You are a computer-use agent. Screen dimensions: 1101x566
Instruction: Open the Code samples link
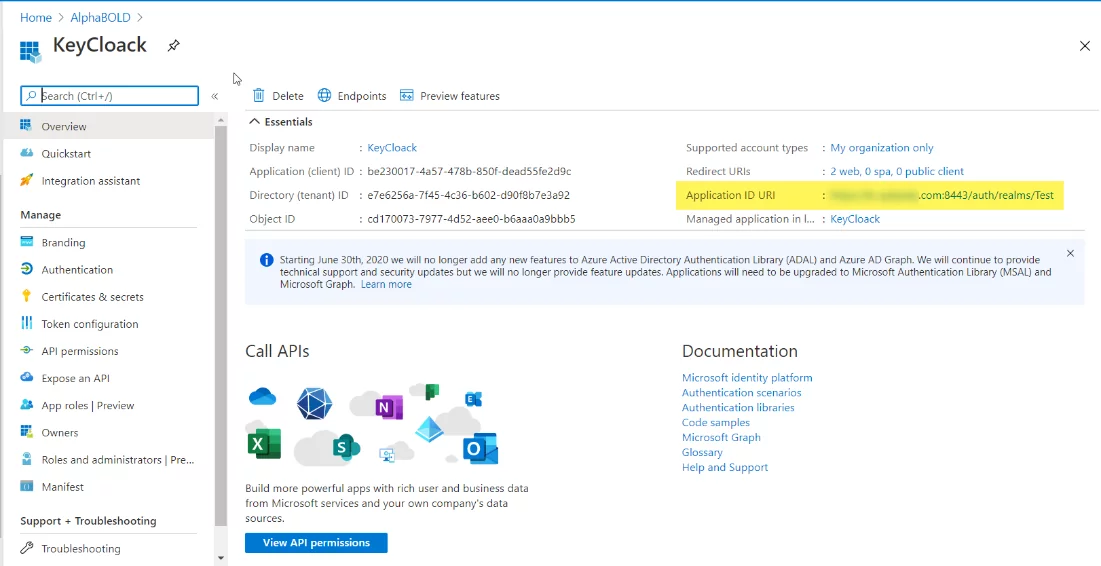coord(716,423)
